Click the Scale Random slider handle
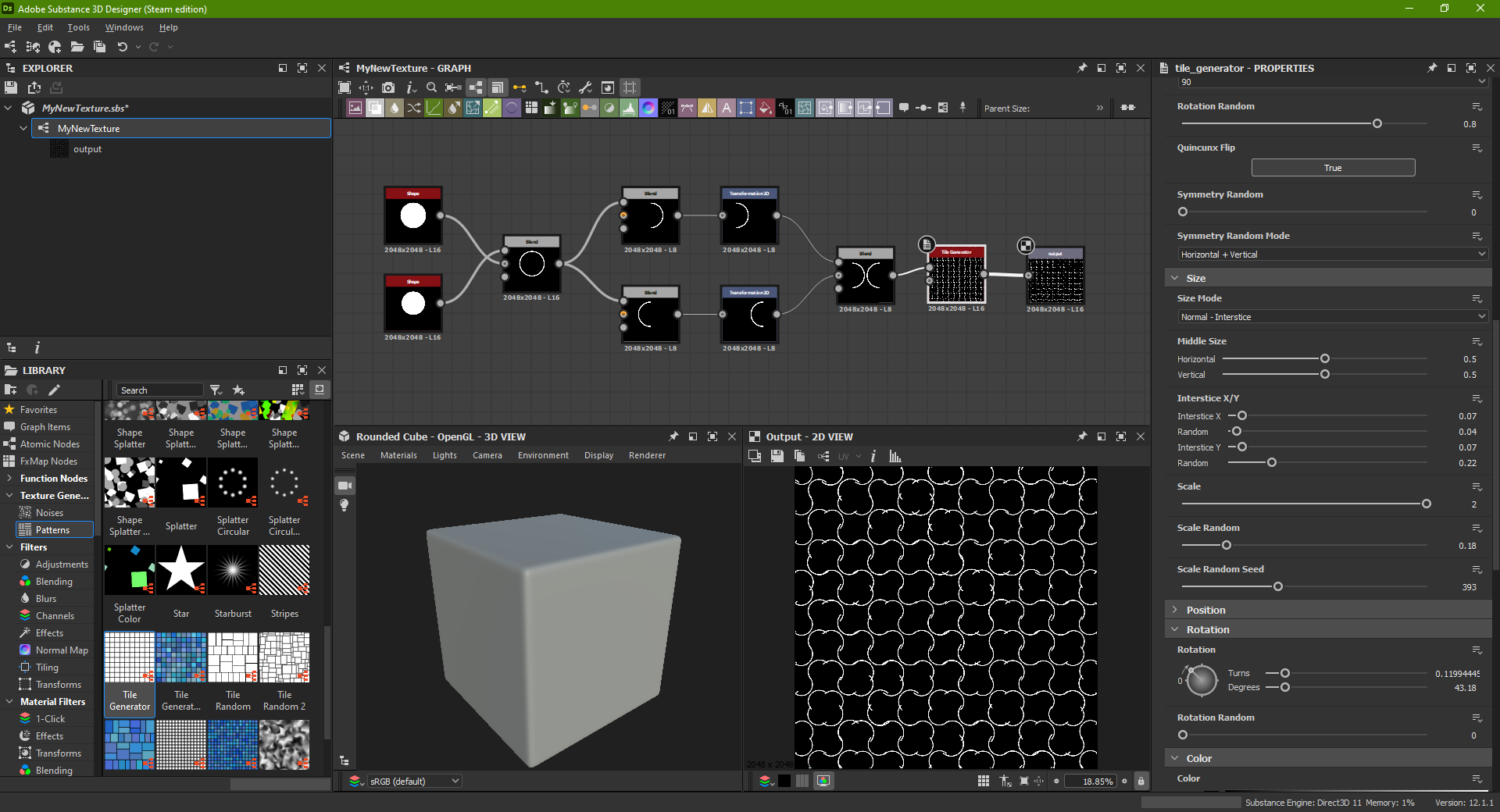 pos(1227,545)
